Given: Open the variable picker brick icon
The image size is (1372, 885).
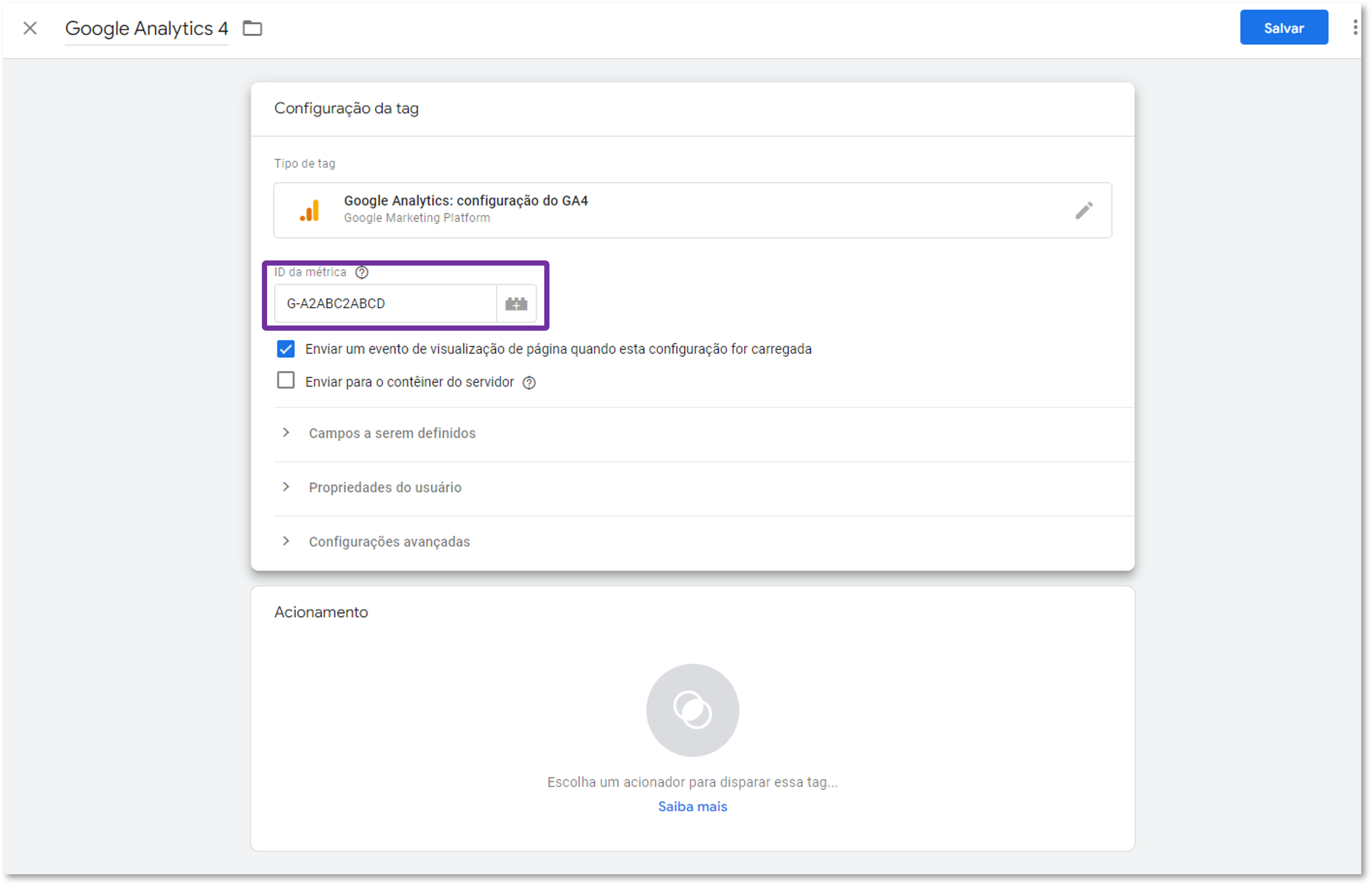Looking at the screenshot, I should (x=516, y=304).
